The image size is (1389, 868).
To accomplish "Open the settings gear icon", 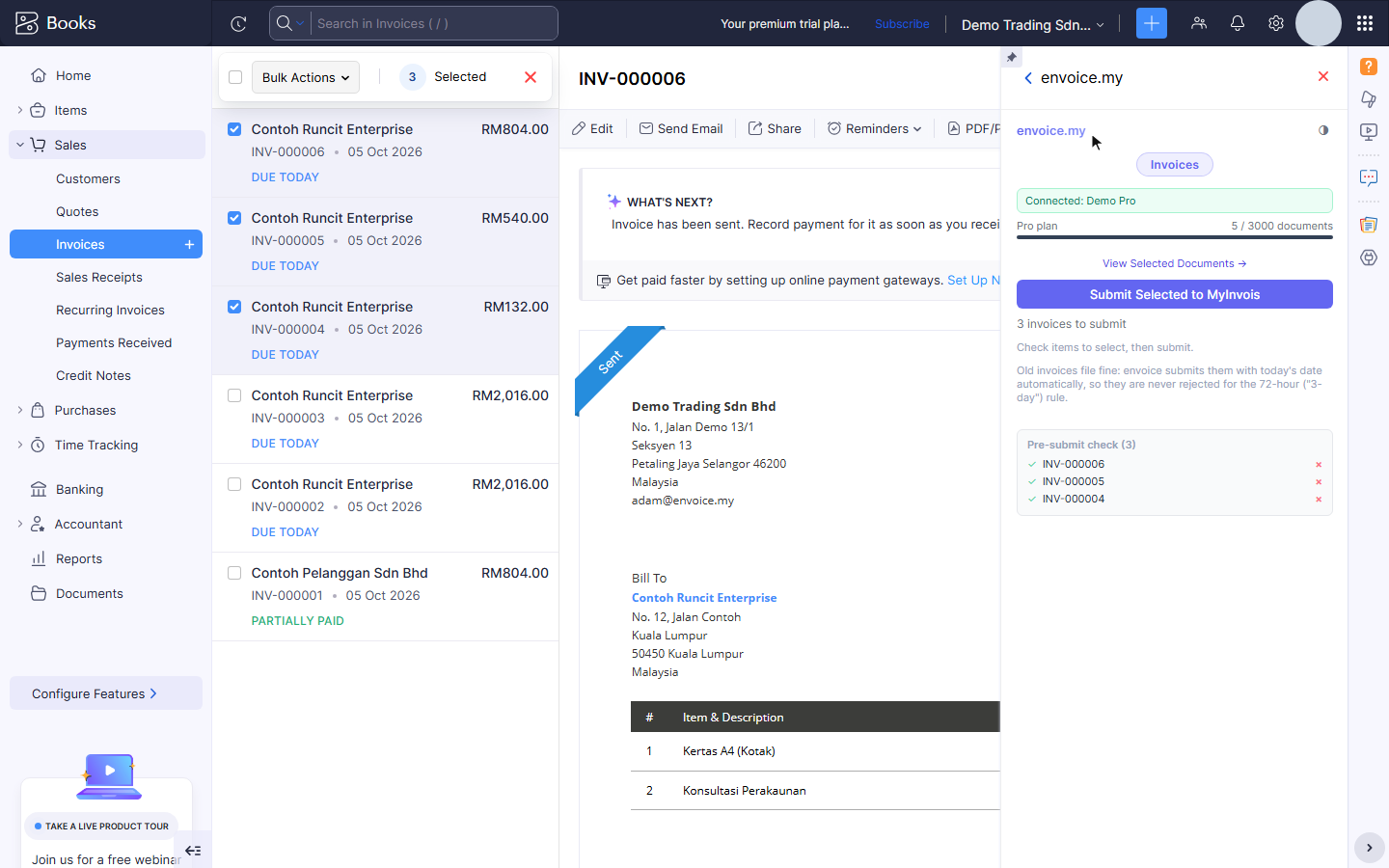I will (x=1276, y=23).
